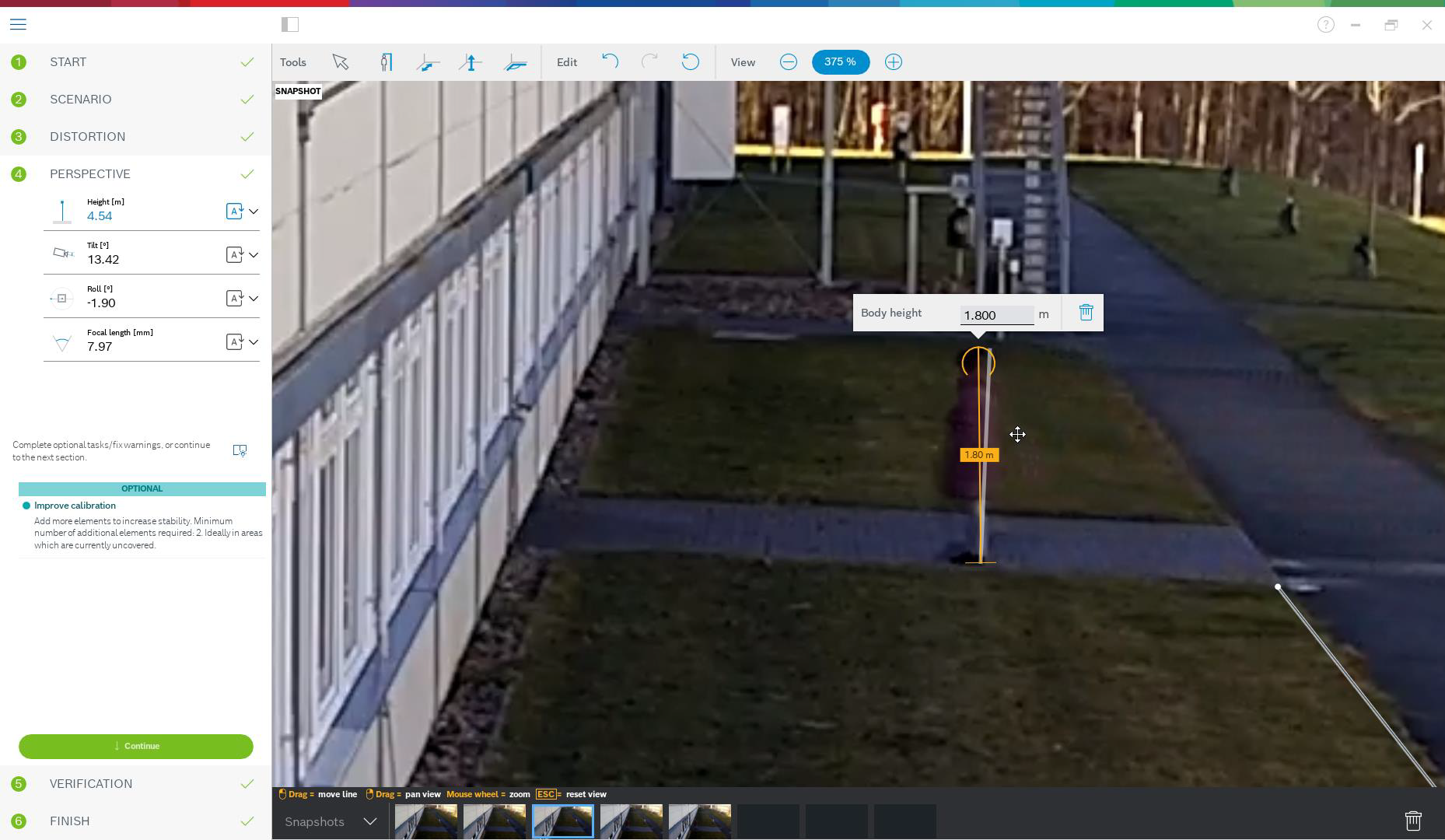Click the Body height value field
Image resolution: width=1445 pixels, height=840 pixels.
pos(996,315)
